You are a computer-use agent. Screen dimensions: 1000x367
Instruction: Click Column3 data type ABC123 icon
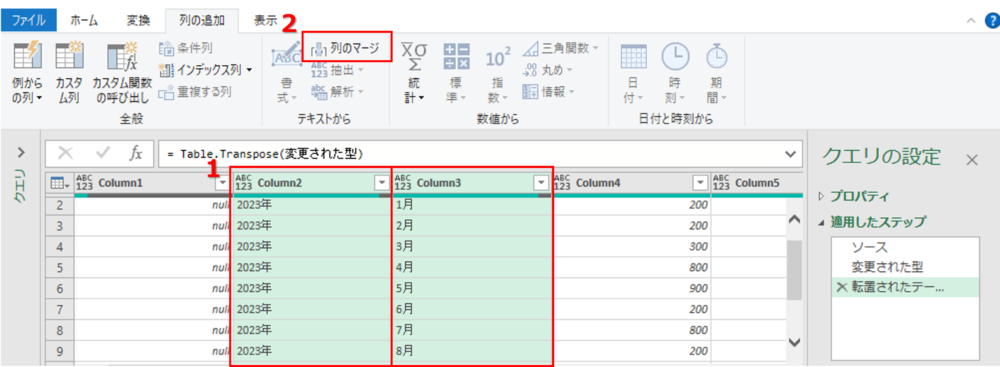tap(403, 184)
